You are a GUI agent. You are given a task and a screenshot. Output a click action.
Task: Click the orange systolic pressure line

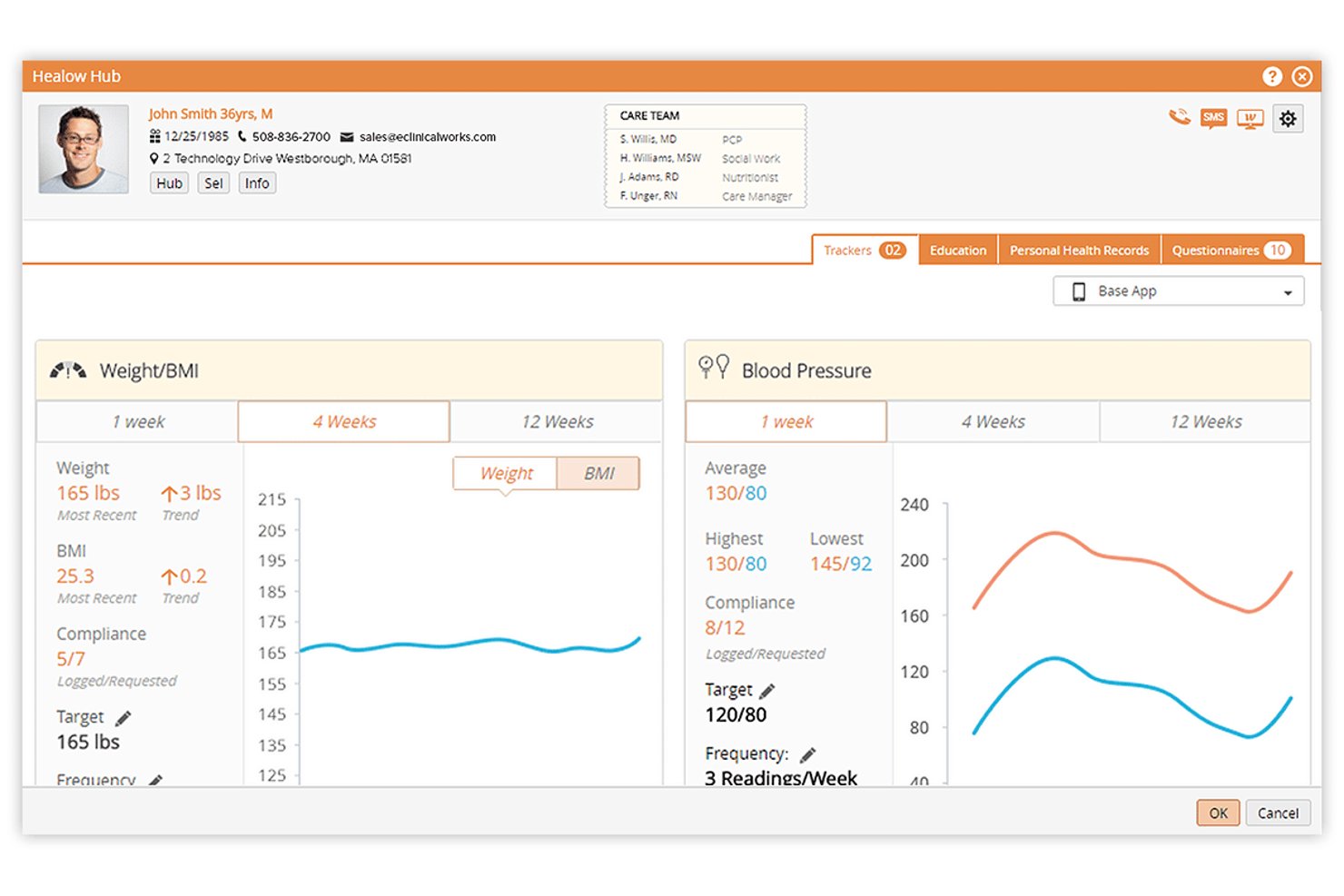(x=1132, y=572)
